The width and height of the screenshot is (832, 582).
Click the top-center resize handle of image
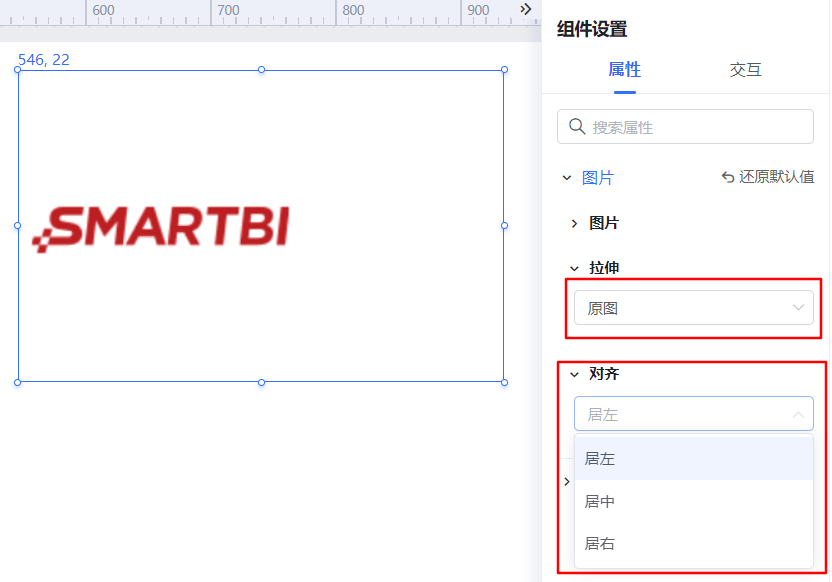click(x=261, y=70)
